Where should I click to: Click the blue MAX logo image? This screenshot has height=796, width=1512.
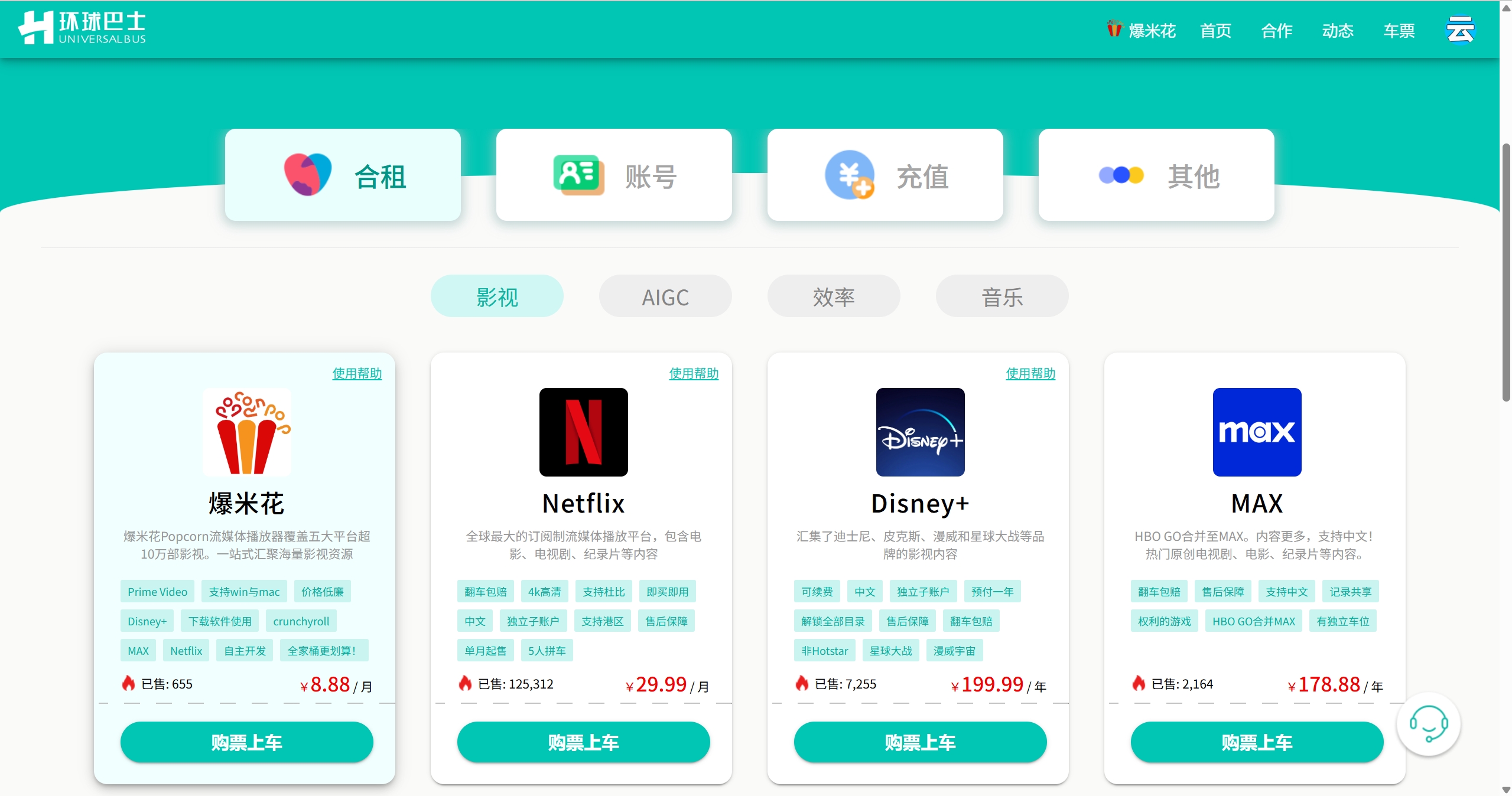[x=1257, y=432]
